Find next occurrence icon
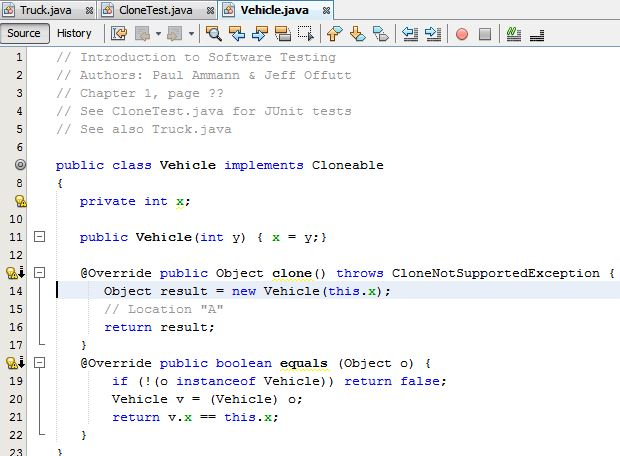 (x=259, y=34)
